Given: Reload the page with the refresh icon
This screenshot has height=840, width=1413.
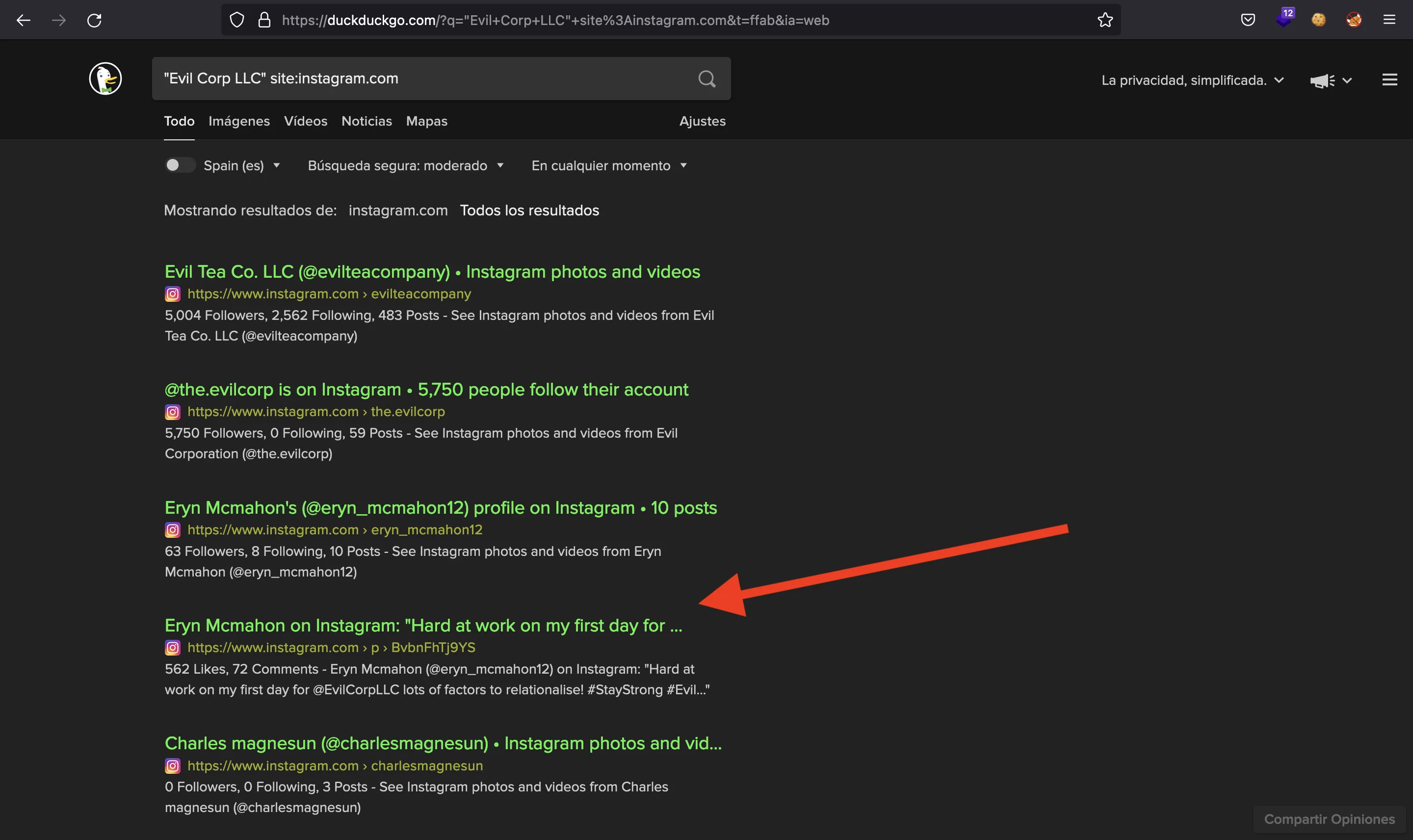Looking at the screenshot, I should pyautogui.click(x=95, y=21).
